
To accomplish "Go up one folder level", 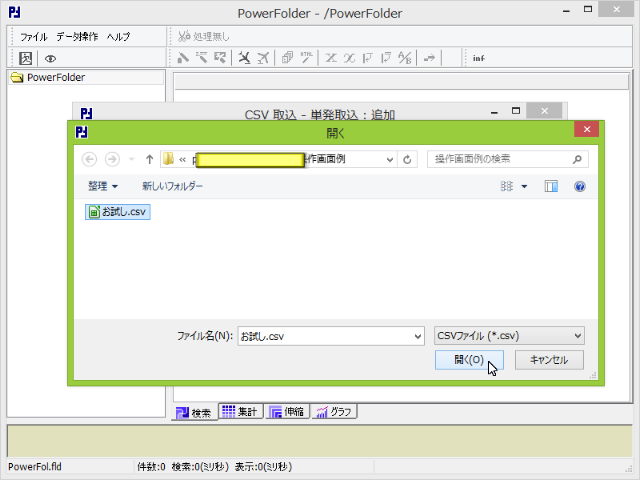I will (149, 159).
